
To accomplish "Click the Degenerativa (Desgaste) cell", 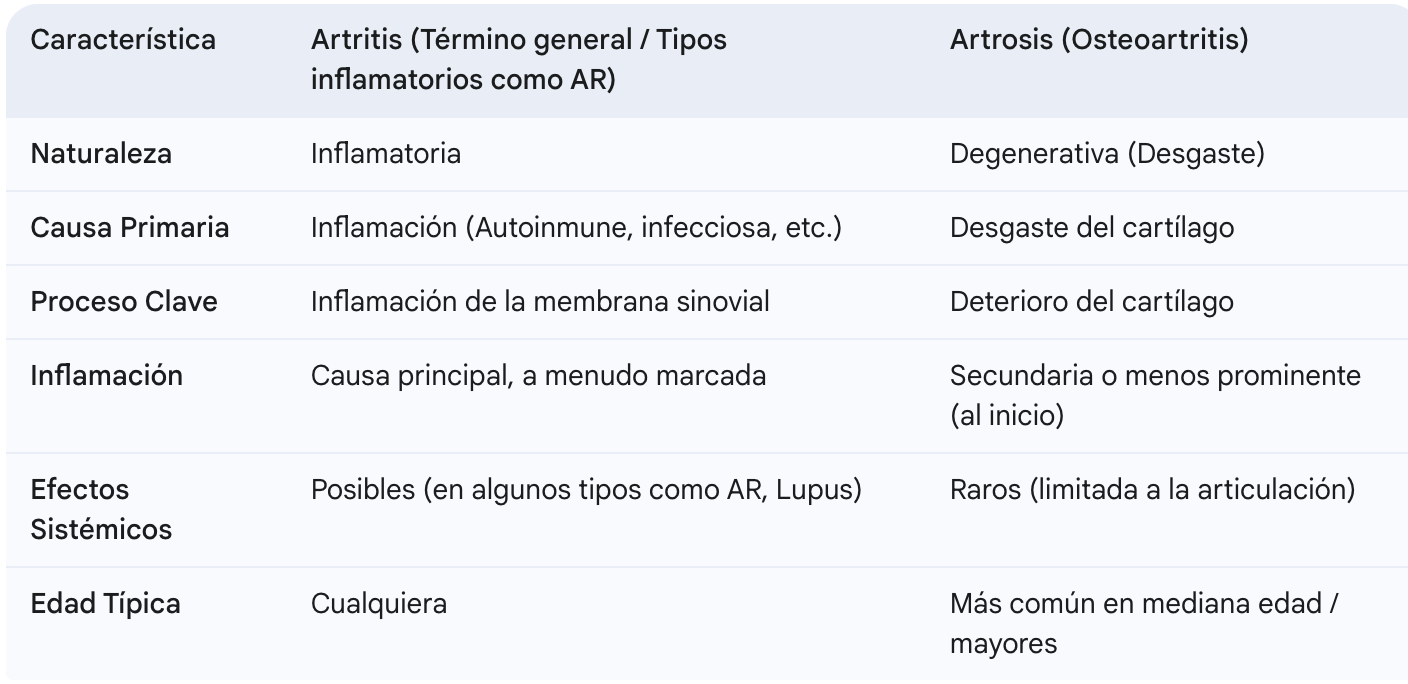I will coord(1107,154).
